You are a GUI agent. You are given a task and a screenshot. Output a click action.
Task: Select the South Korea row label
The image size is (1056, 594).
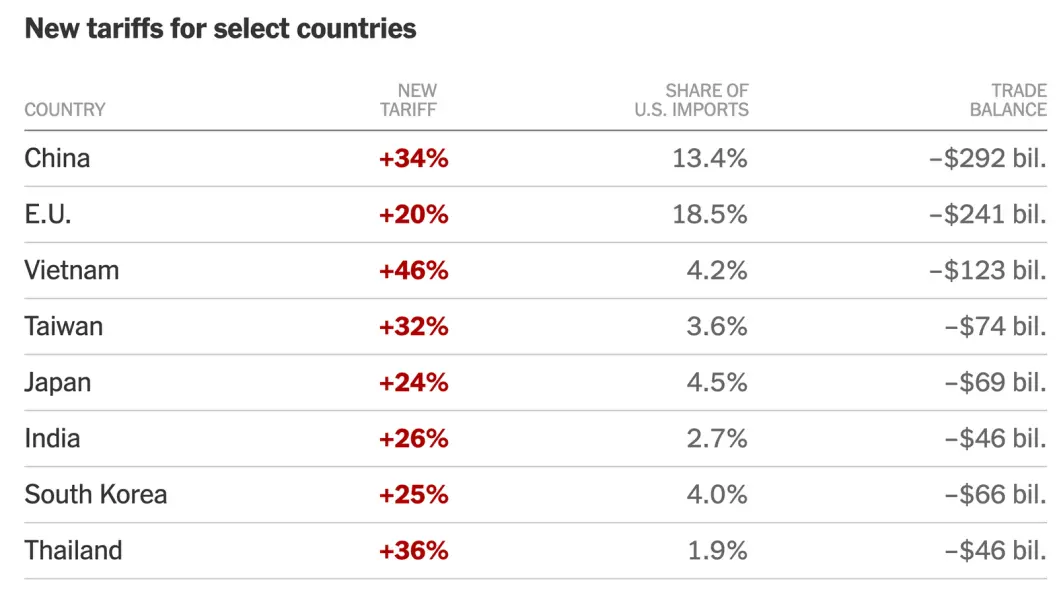[x=96, y=494]
